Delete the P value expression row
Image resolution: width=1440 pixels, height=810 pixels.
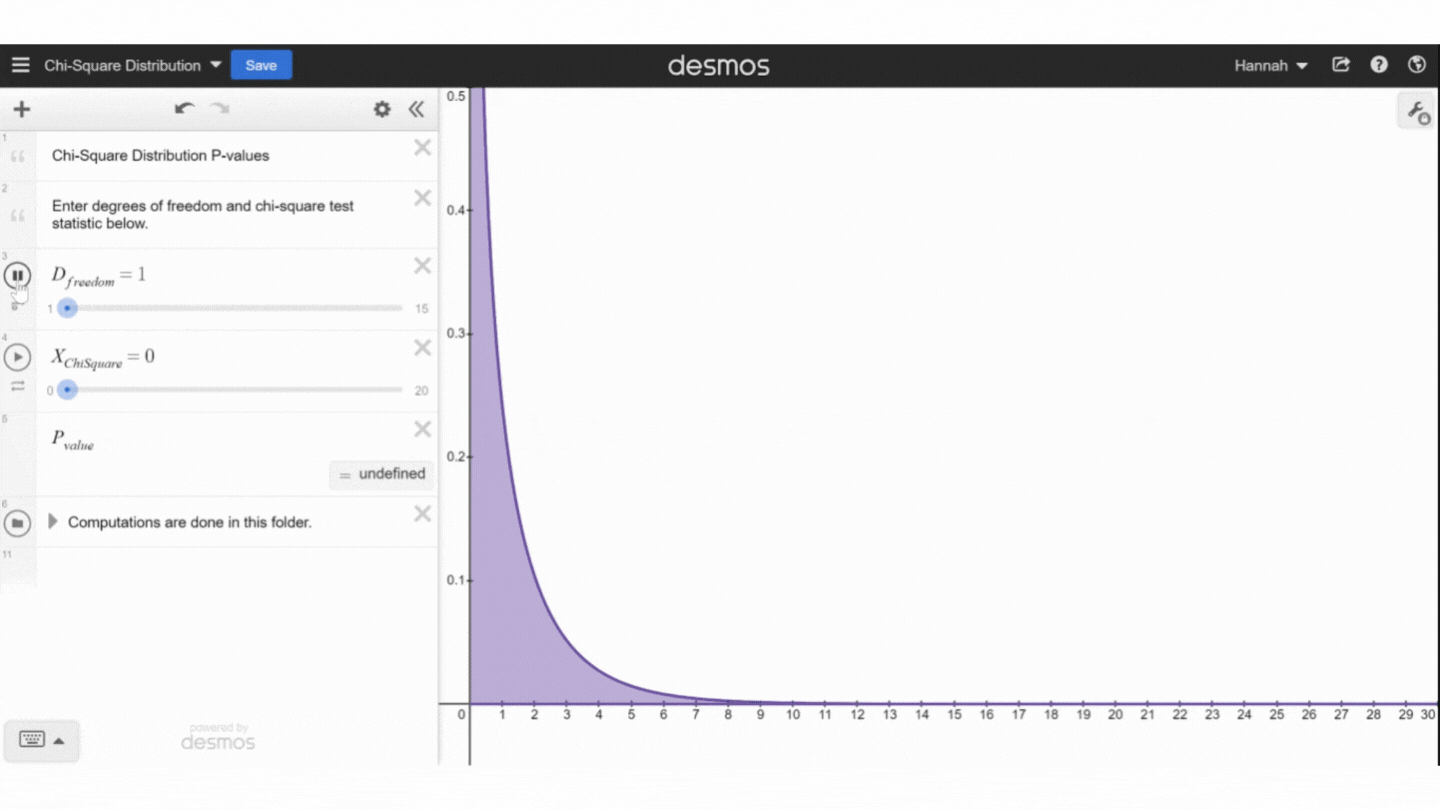coord(422,429)
